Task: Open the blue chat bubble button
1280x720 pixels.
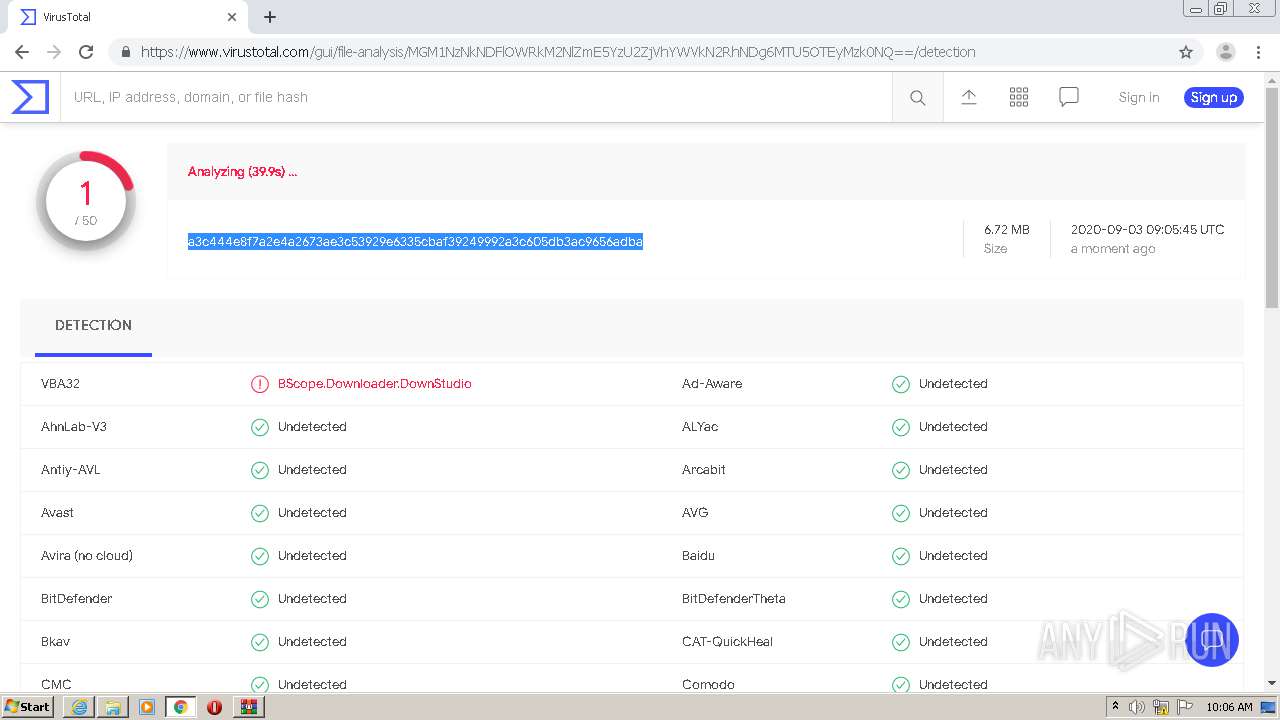Action: coord(1212,640)
